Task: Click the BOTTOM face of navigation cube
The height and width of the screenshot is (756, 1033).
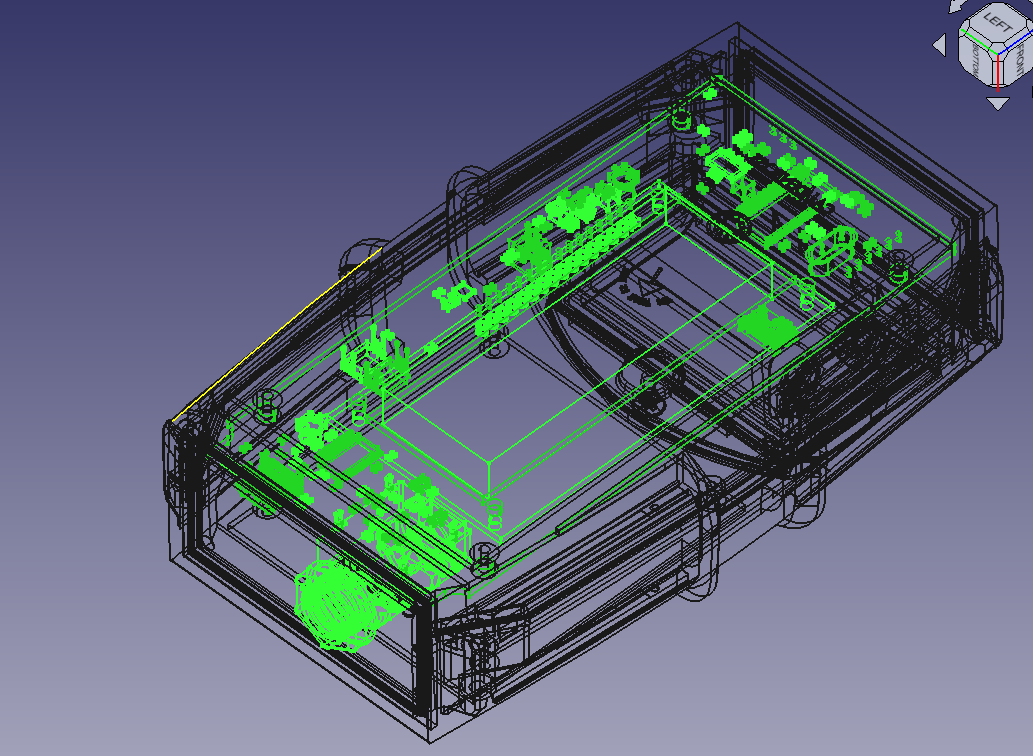Action: pyautogui.click(x=976, y=59)
